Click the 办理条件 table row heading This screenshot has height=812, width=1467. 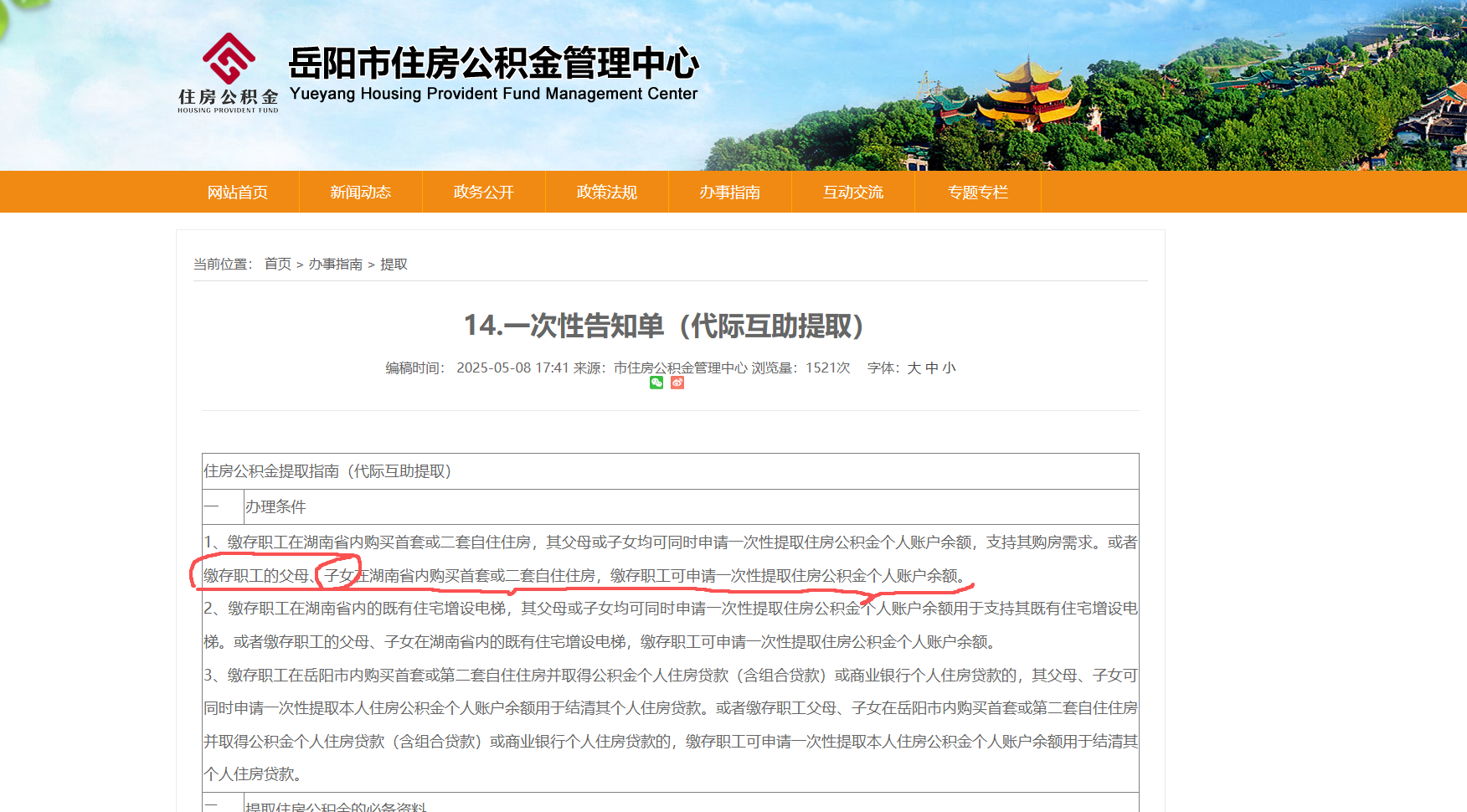[x=275, y=507]
